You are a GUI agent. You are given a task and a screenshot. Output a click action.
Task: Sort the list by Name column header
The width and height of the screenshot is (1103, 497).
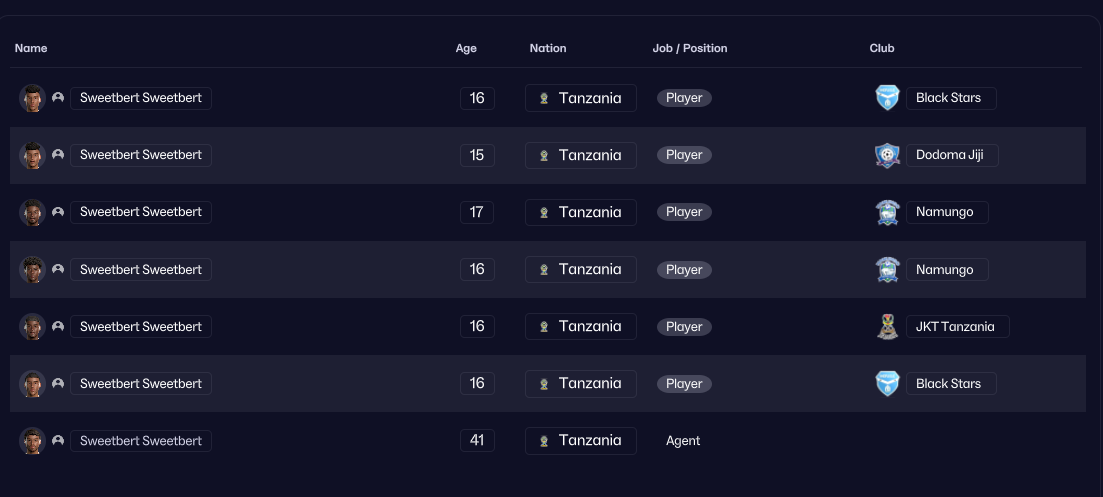31,48
